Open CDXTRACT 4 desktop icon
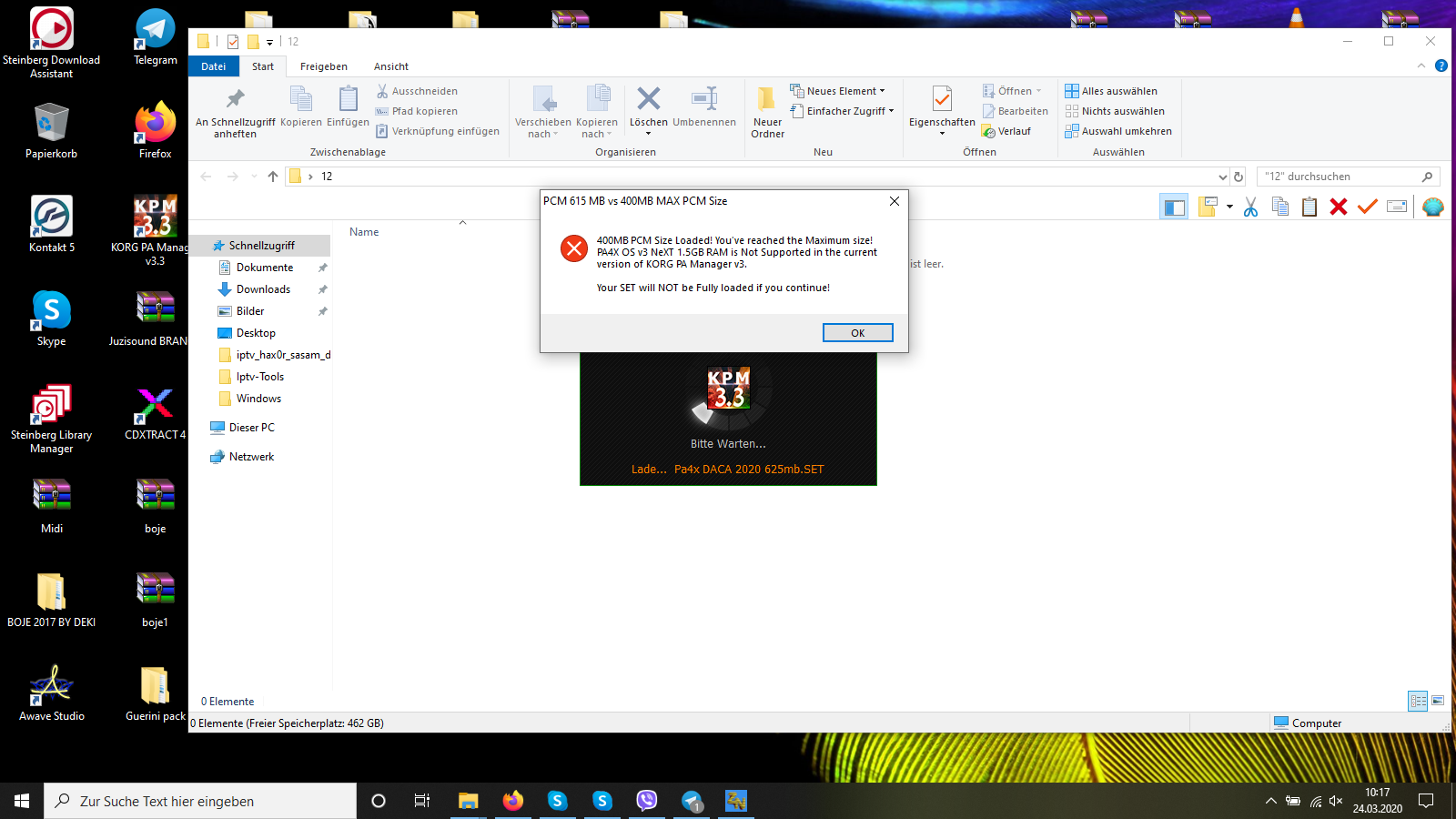 click(x=156, y=414)
